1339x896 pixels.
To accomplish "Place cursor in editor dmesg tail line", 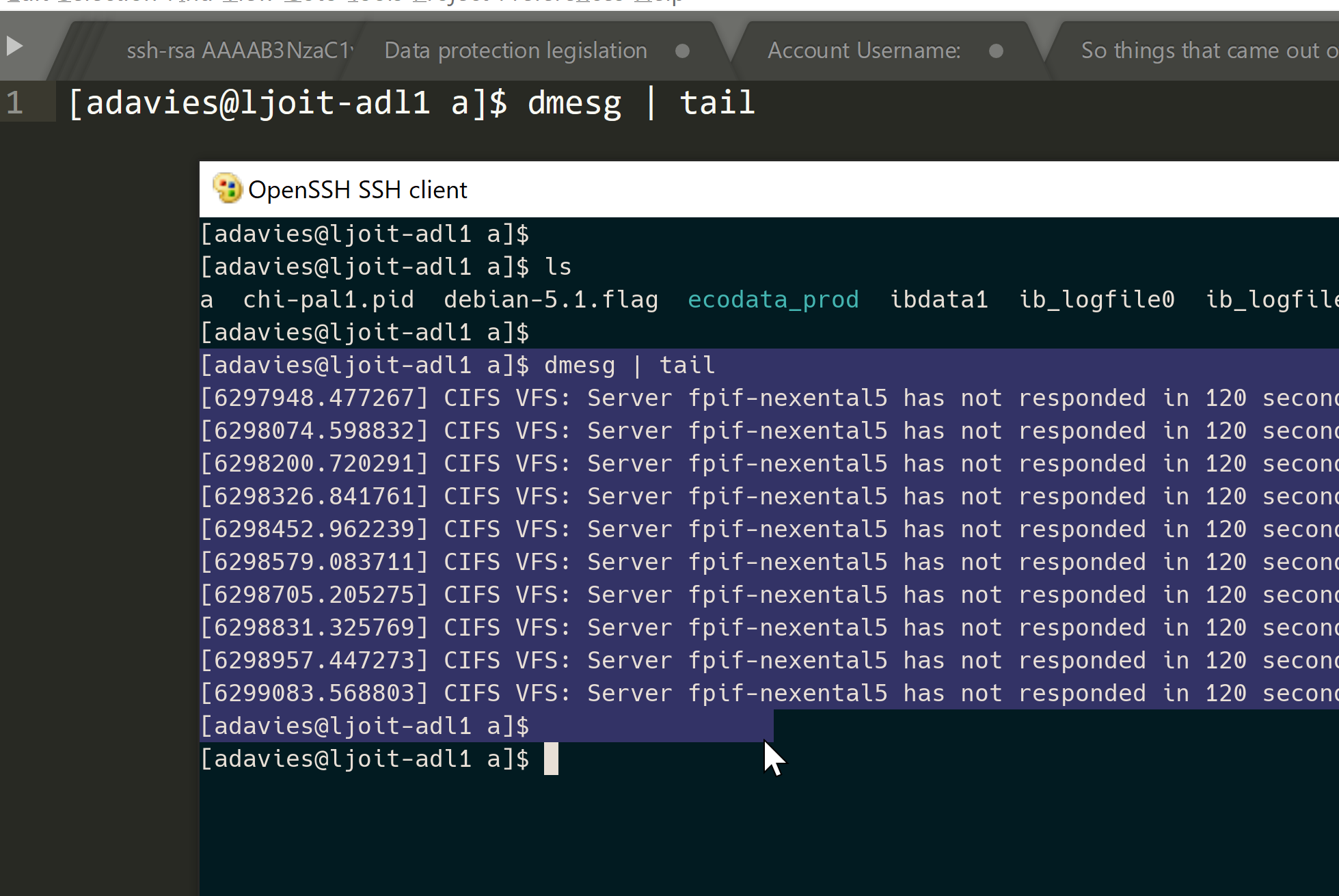I will click(x=411, y=103).
